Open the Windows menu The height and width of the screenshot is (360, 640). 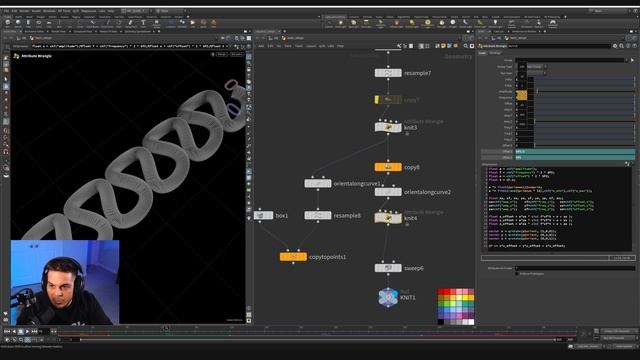click(49, 11)
